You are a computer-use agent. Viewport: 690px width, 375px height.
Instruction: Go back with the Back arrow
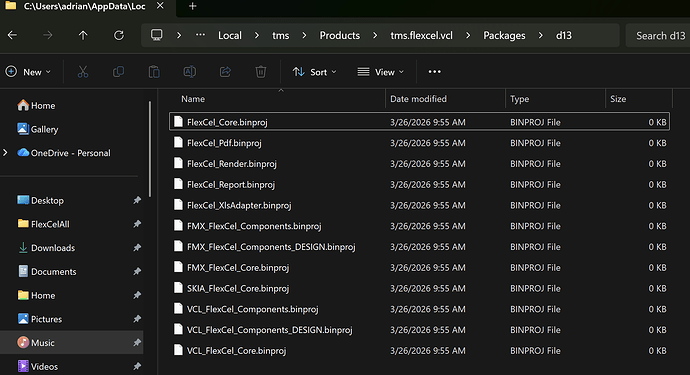[12, 35]
